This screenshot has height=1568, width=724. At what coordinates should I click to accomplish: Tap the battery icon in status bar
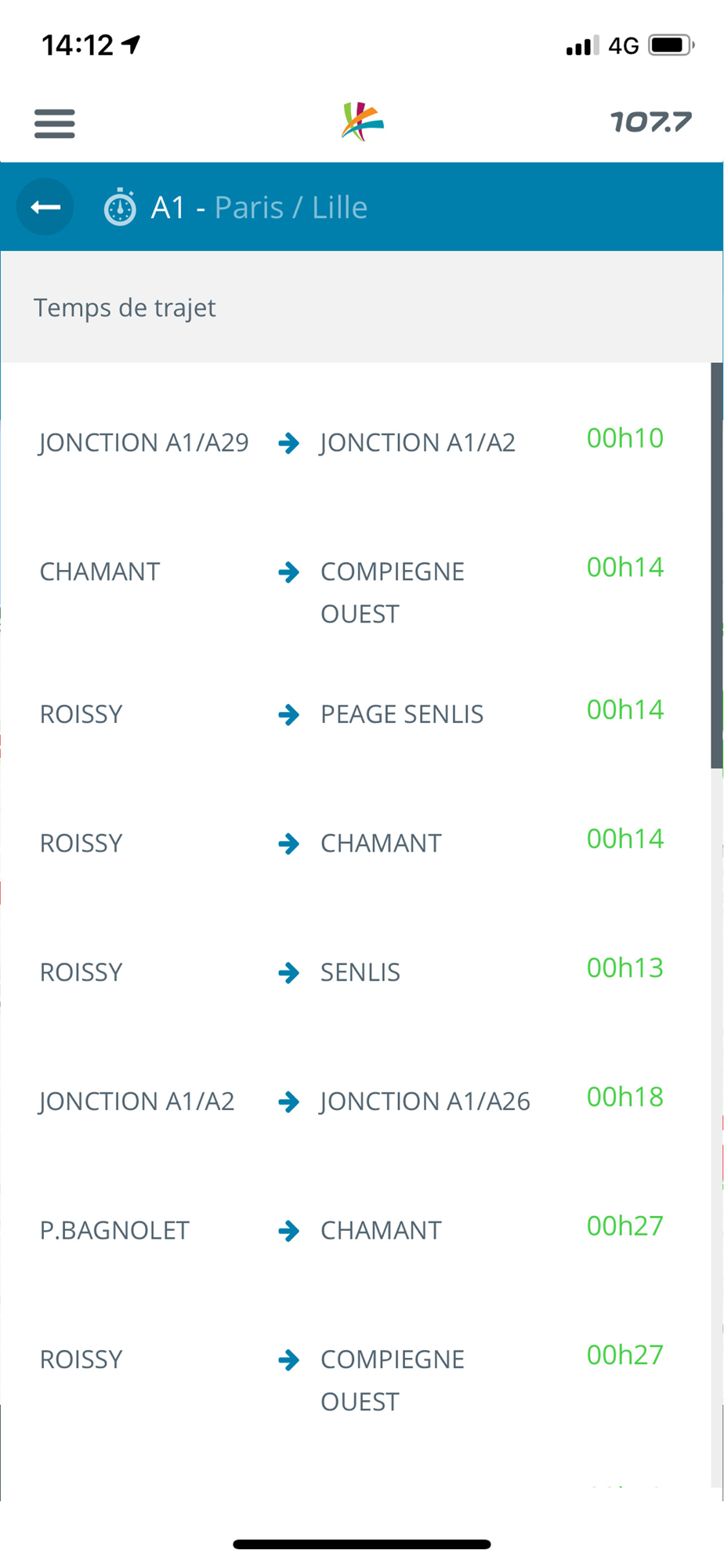671,45
